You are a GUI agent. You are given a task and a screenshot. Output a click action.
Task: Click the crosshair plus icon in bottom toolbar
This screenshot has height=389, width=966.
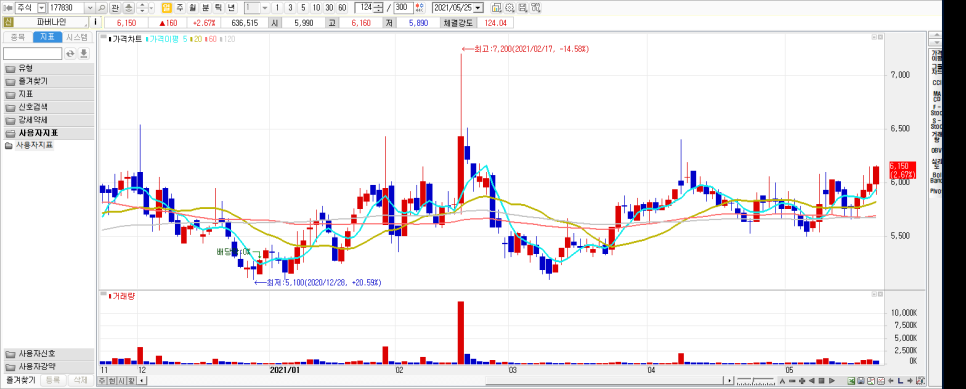pos(802,380)
